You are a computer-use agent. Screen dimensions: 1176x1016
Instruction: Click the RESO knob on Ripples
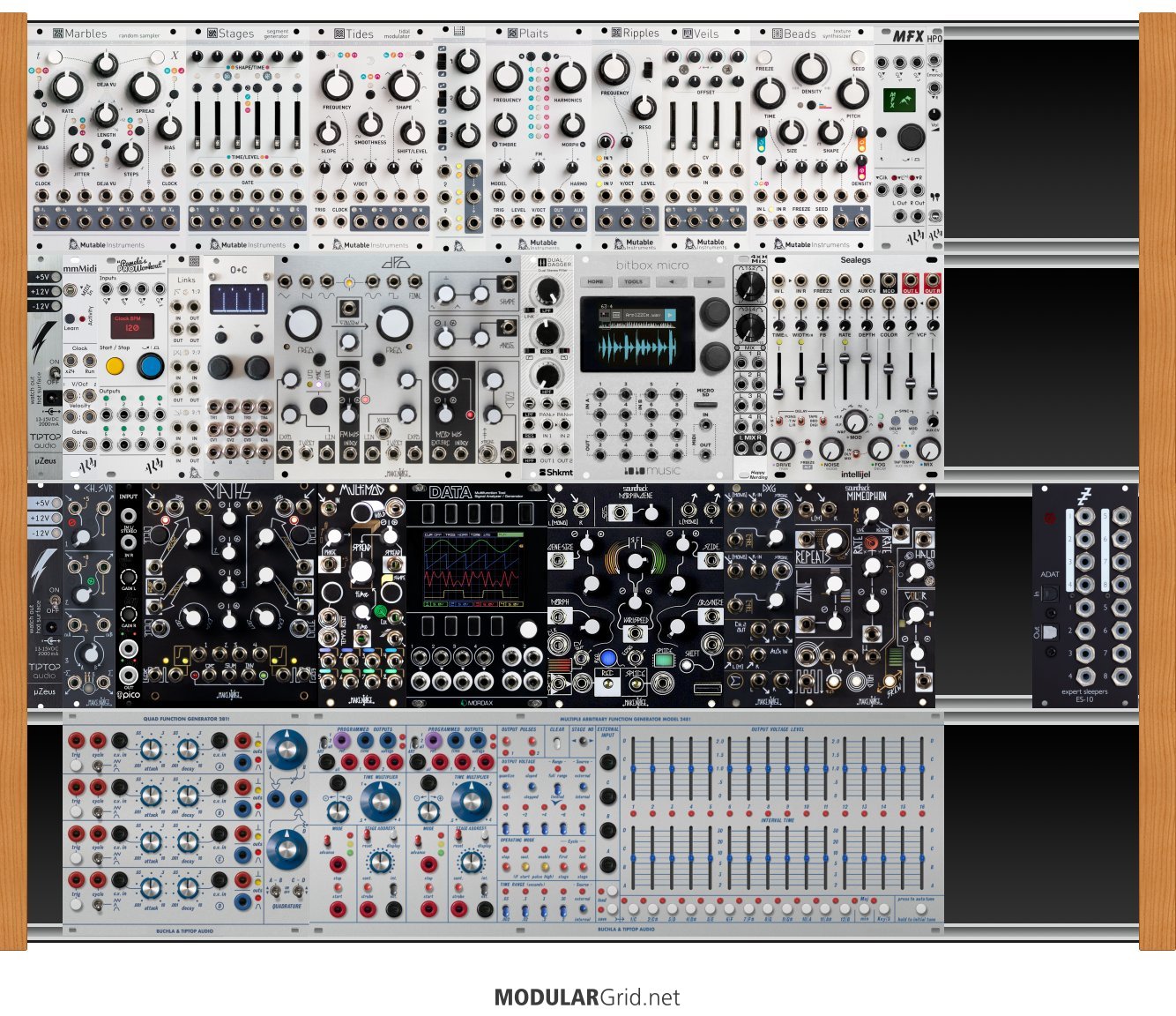point(645,108)
